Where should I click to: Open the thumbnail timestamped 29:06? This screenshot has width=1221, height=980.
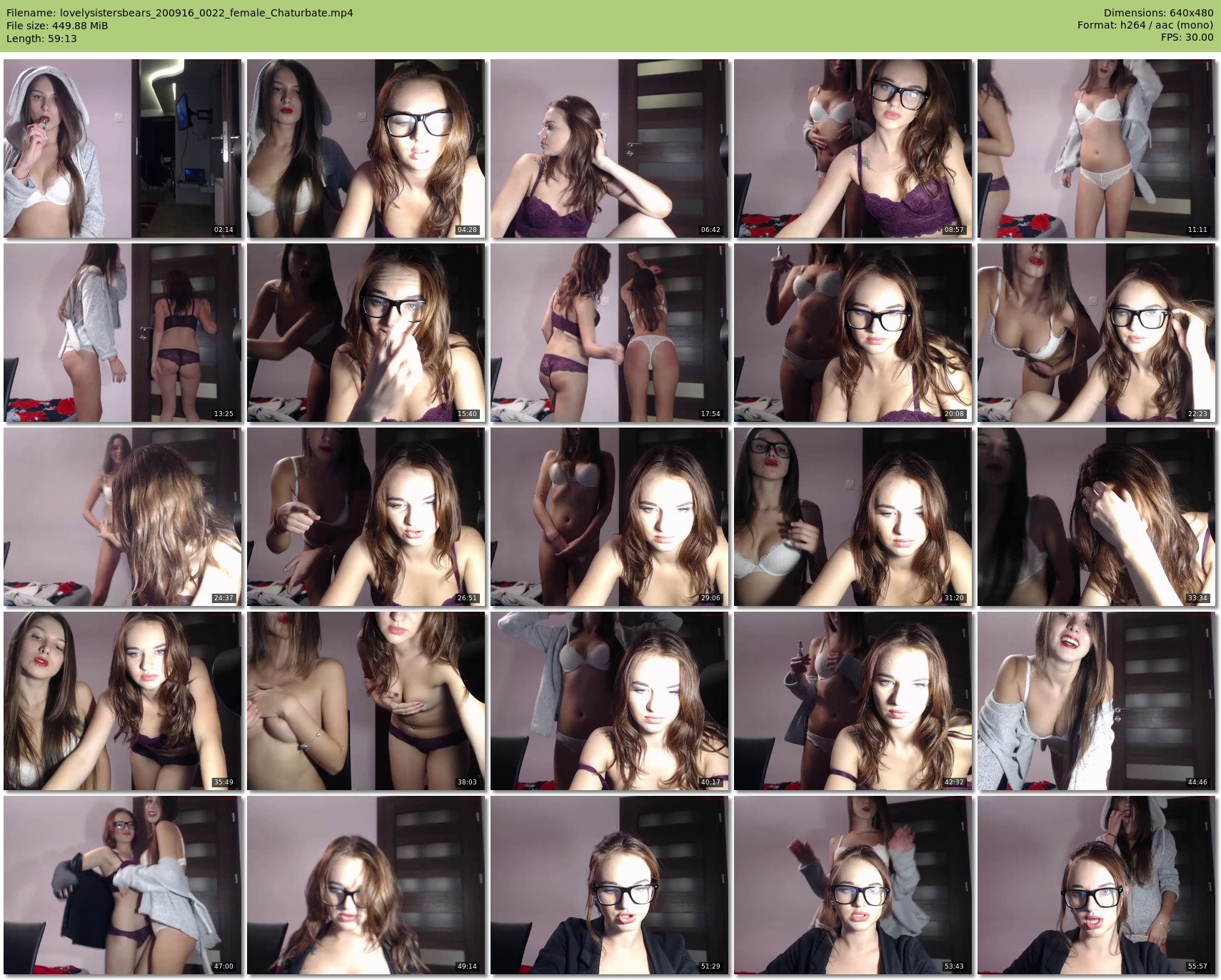[609, 517]
